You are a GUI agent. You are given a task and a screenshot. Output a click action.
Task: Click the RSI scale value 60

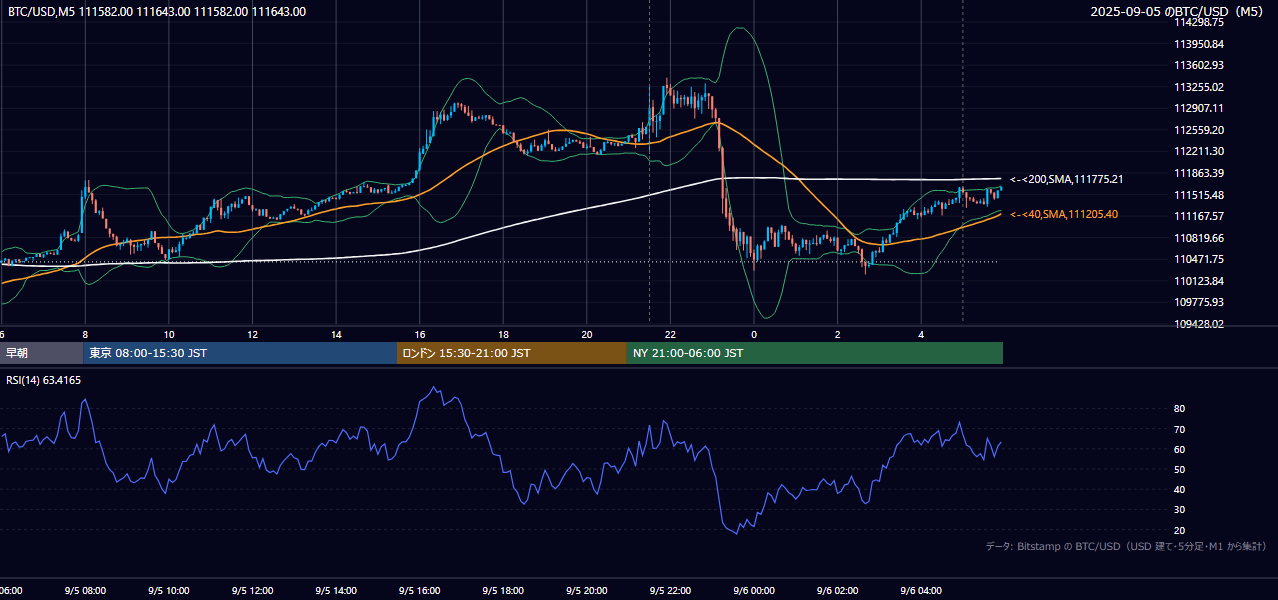click(1180, 449)
